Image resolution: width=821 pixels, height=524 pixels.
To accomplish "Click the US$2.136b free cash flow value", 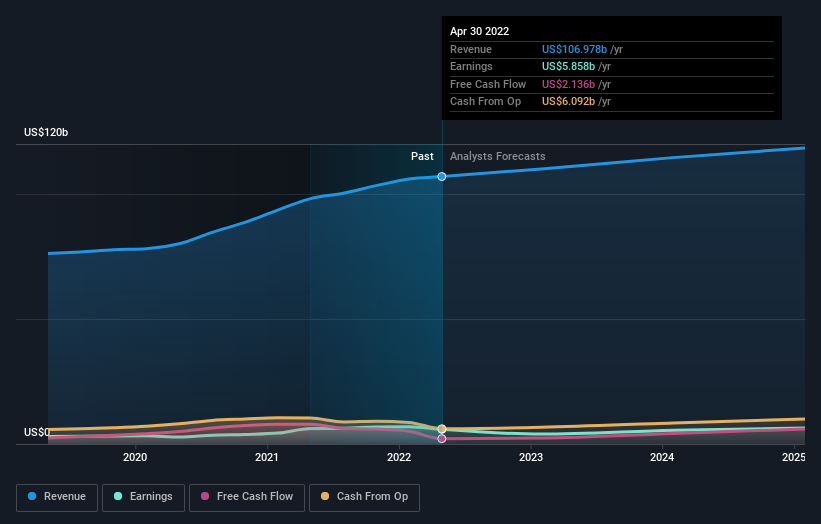I will point(568,84).
